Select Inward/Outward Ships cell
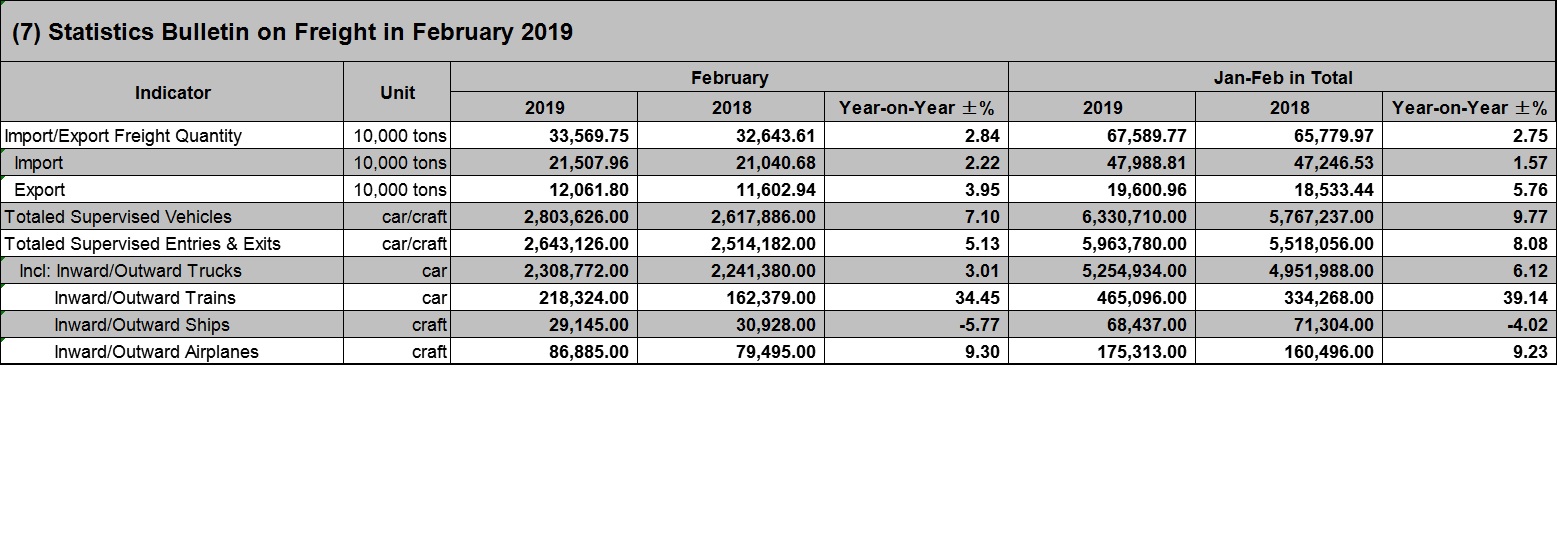The width and height of the screenshot is (1557, 540). [x=172, y=325]
